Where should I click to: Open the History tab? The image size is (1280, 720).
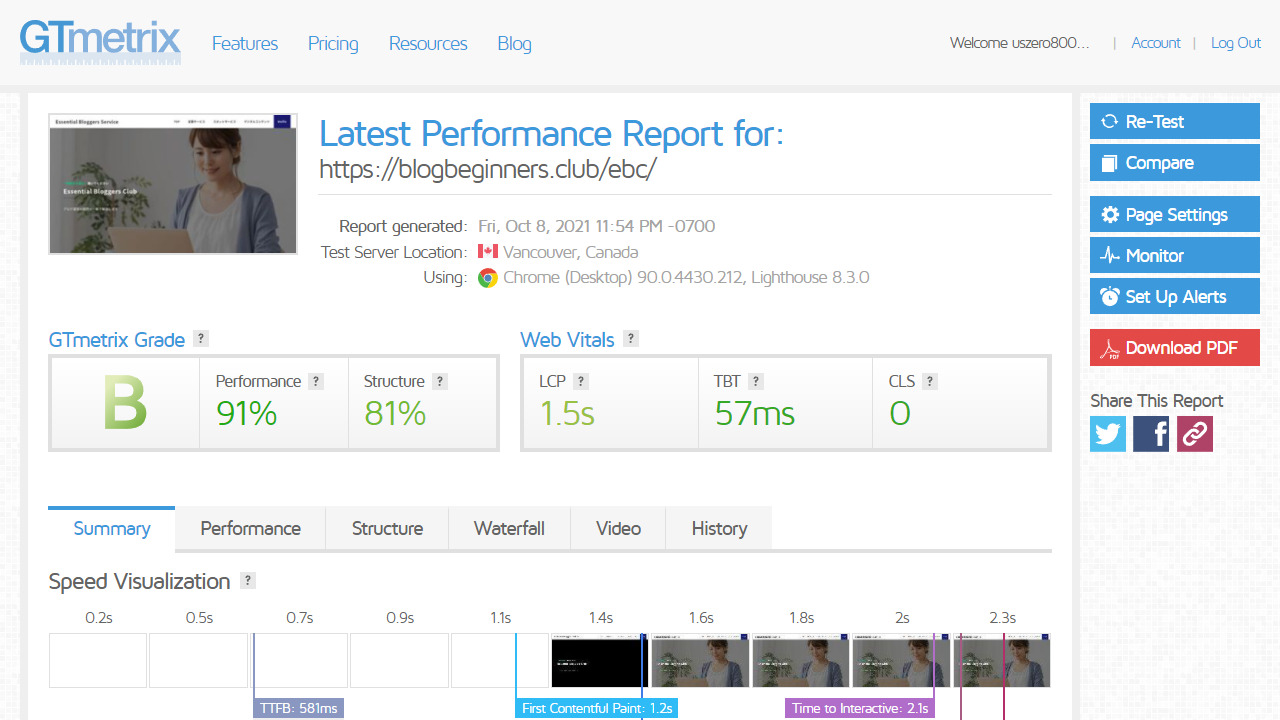[x=719, y=528]
